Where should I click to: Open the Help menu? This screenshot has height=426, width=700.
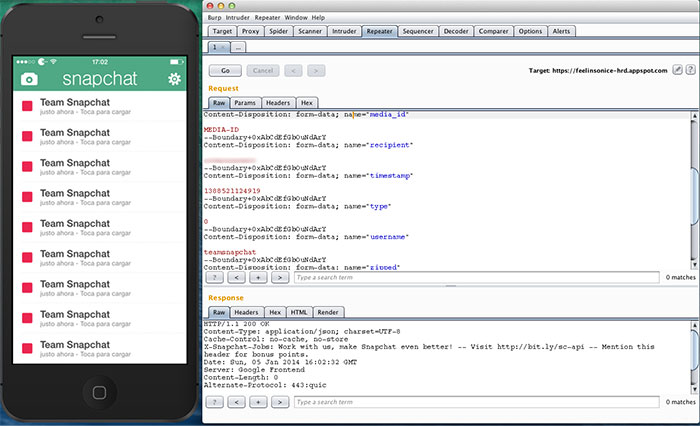pyautogui.click(x=318, y=17)
